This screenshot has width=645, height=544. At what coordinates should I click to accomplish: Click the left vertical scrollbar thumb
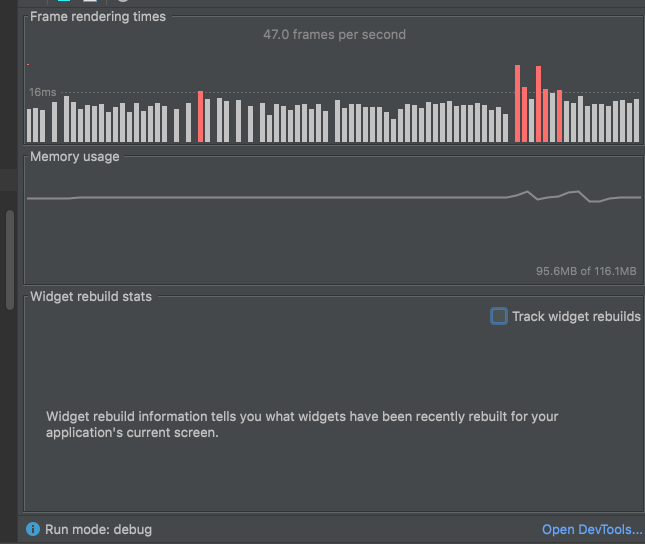10,260
